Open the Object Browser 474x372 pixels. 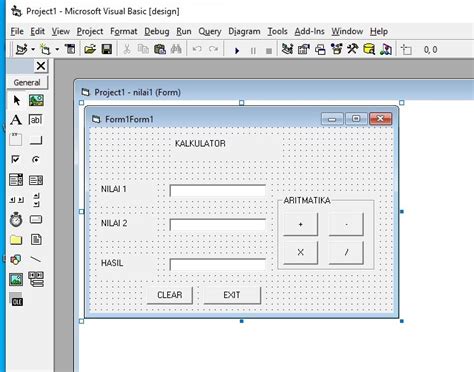[337, 49]
